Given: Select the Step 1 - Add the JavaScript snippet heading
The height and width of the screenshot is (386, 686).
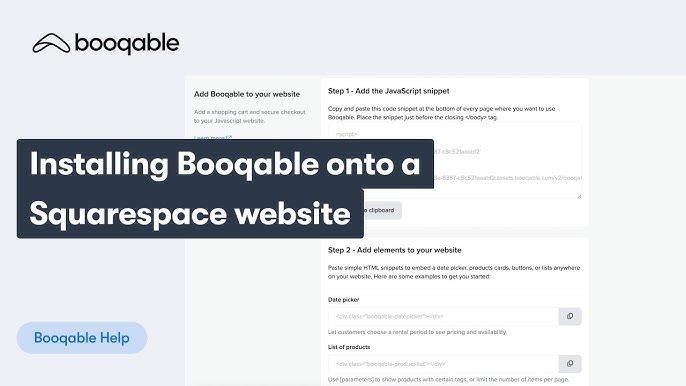Looking at the screenshot, I should click(388, 91).
